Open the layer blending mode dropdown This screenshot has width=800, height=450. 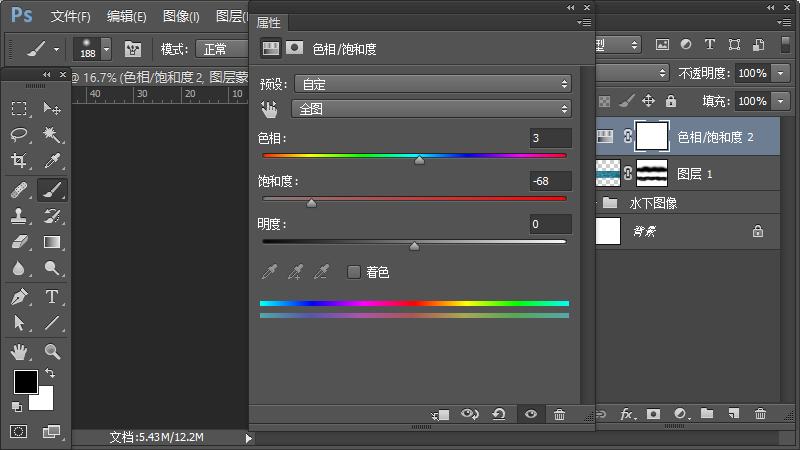point(632,73)
